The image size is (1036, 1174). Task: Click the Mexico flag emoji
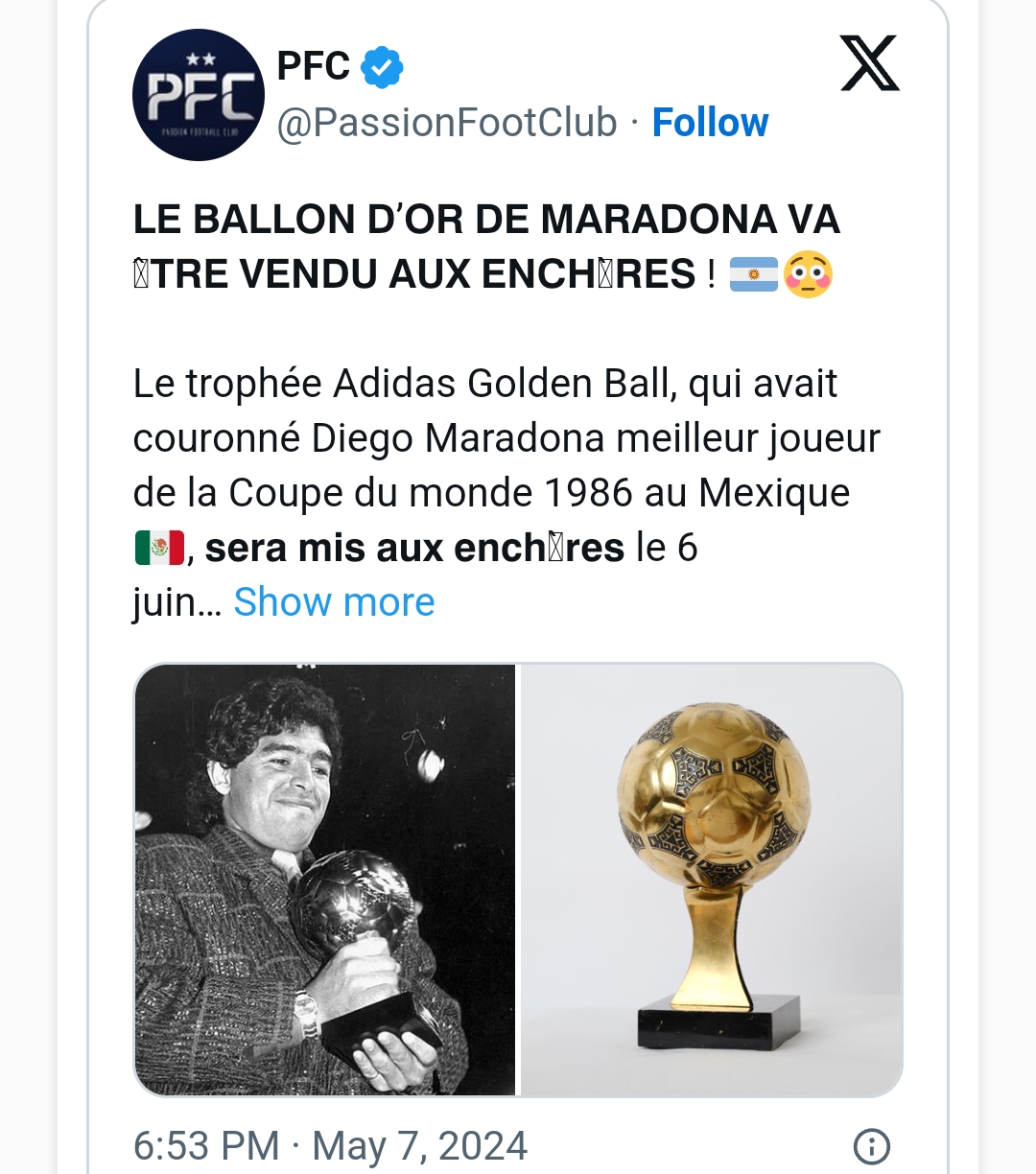point(158,549)
